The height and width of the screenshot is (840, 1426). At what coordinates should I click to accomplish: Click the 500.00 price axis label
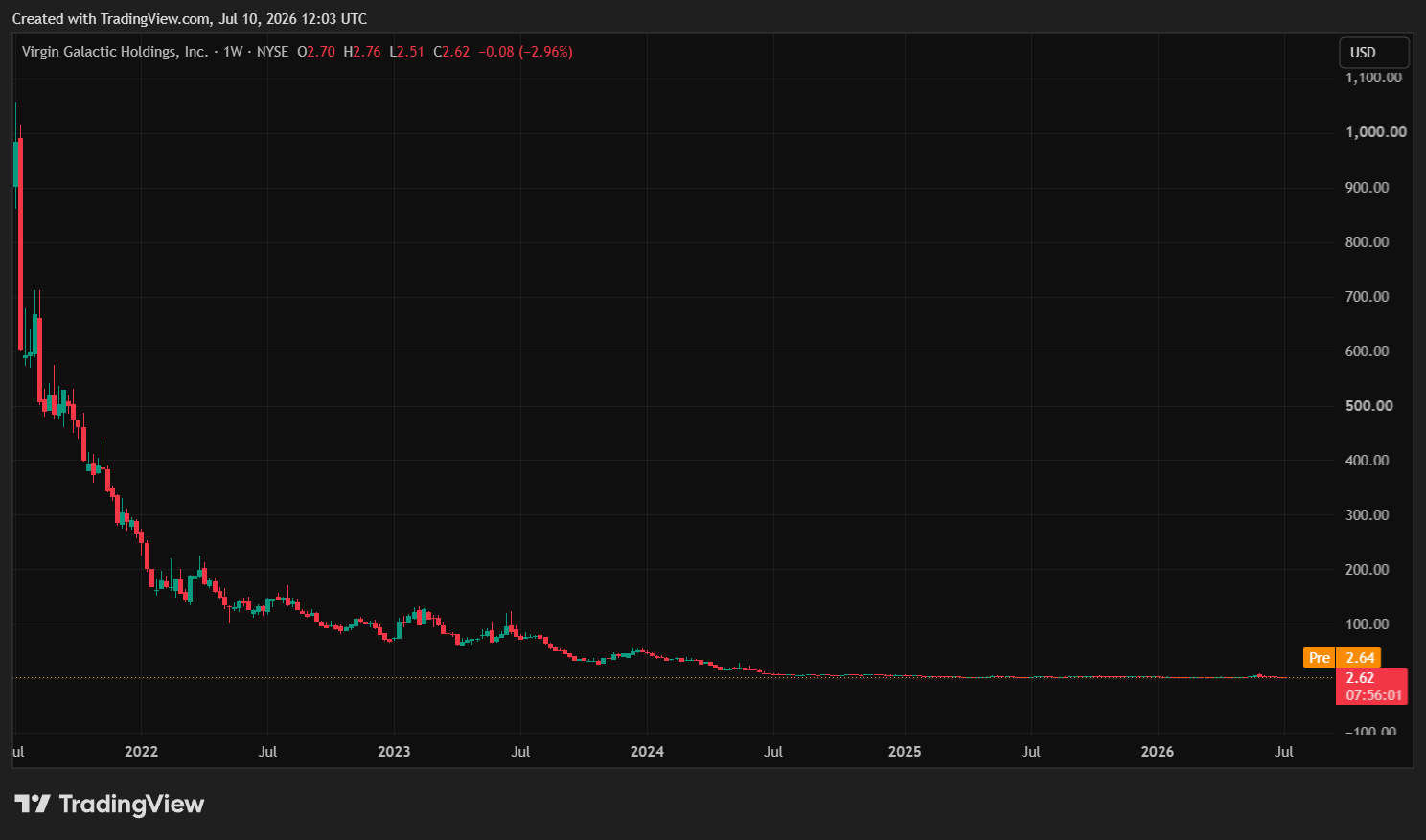click(1368, 405)
